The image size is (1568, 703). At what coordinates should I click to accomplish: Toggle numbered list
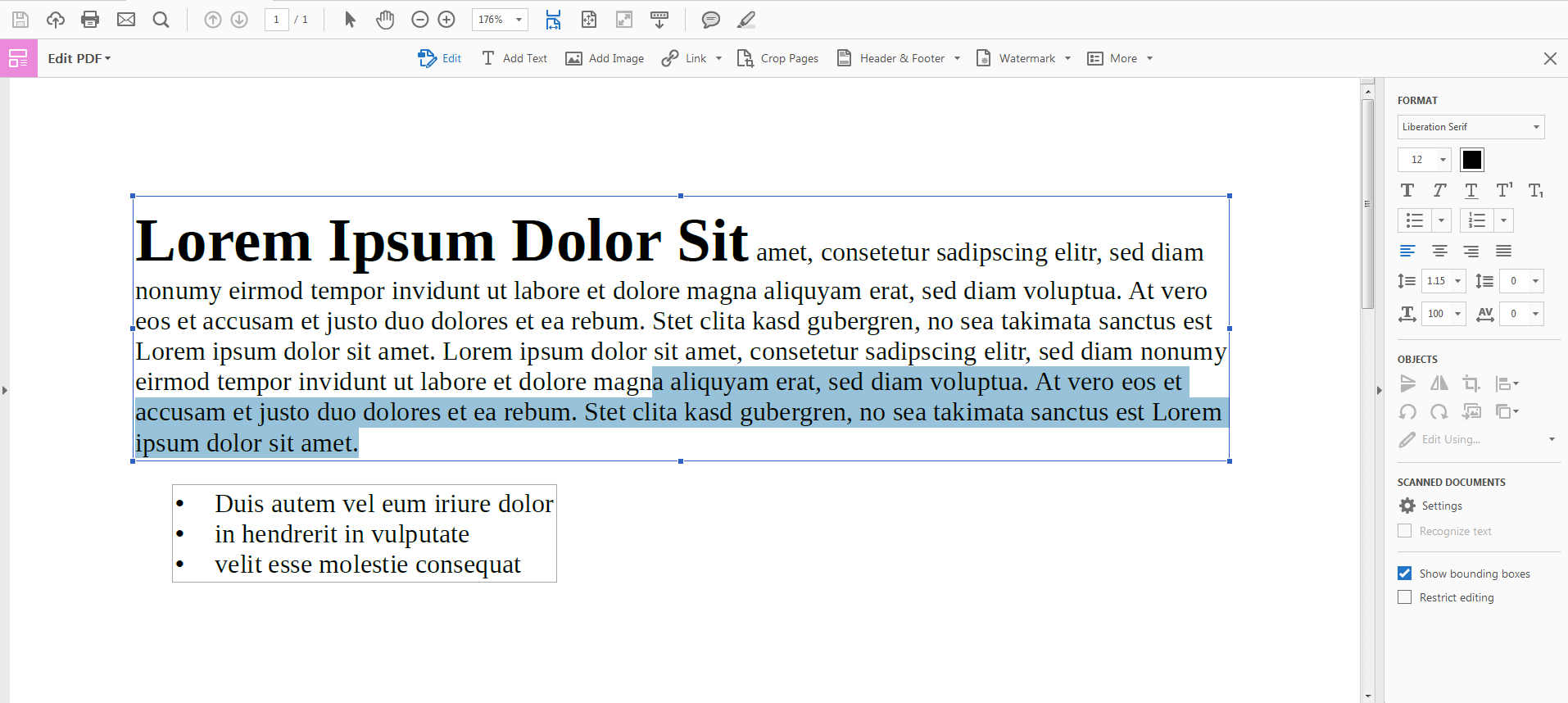click(x=1477, y=220)
